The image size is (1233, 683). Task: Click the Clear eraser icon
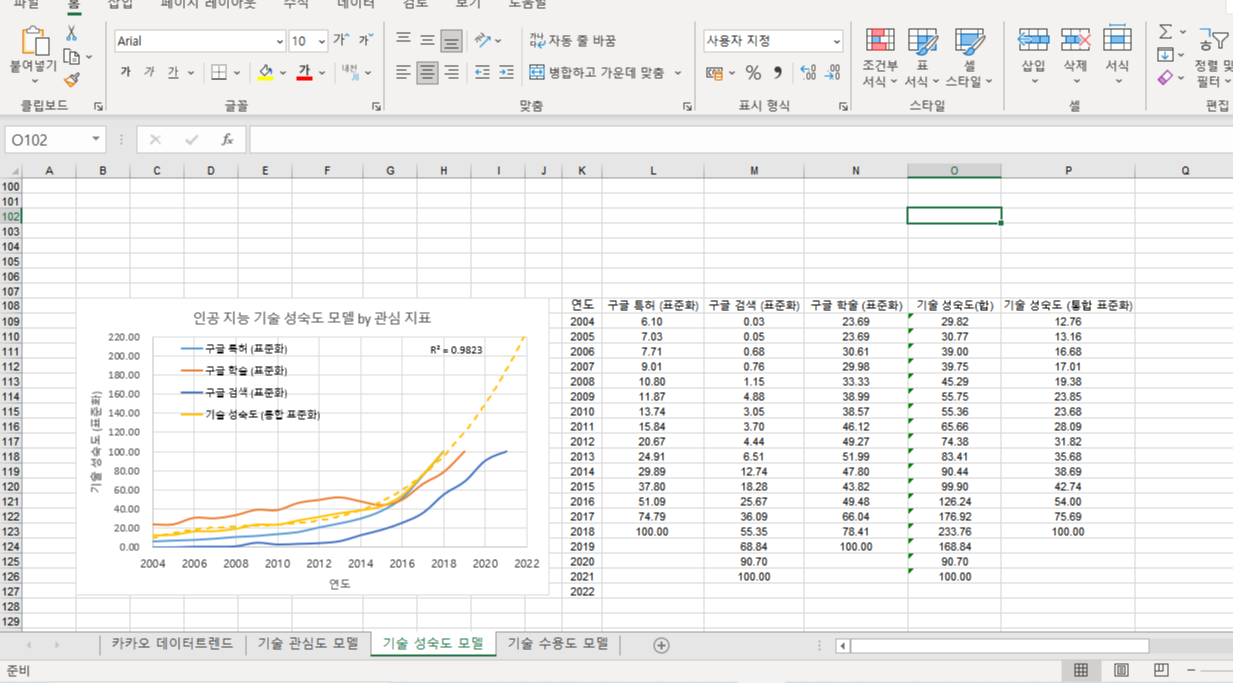(x=1166, y=77)
